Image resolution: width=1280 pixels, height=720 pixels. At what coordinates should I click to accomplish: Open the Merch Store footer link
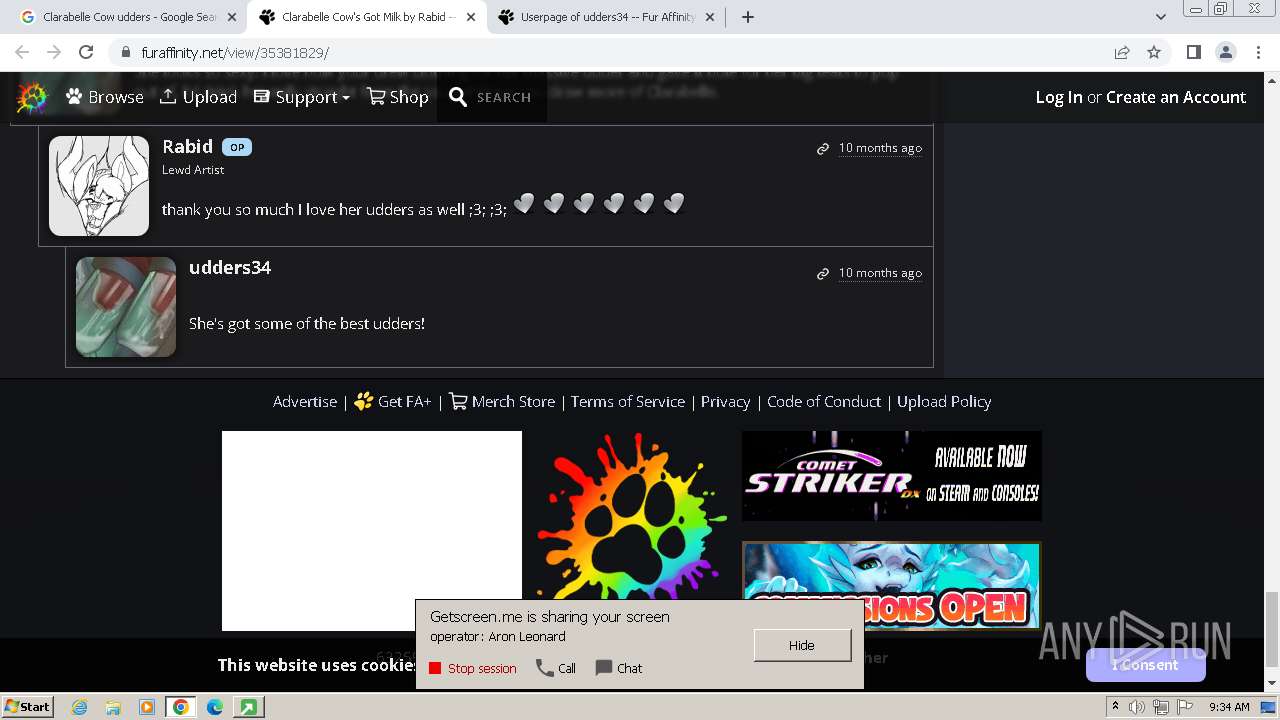pos(502,401)
